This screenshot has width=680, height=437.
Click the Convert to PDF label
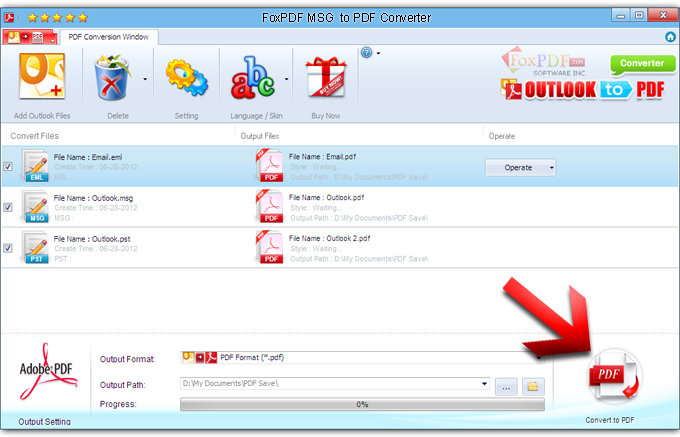click(x=609, y=420)
